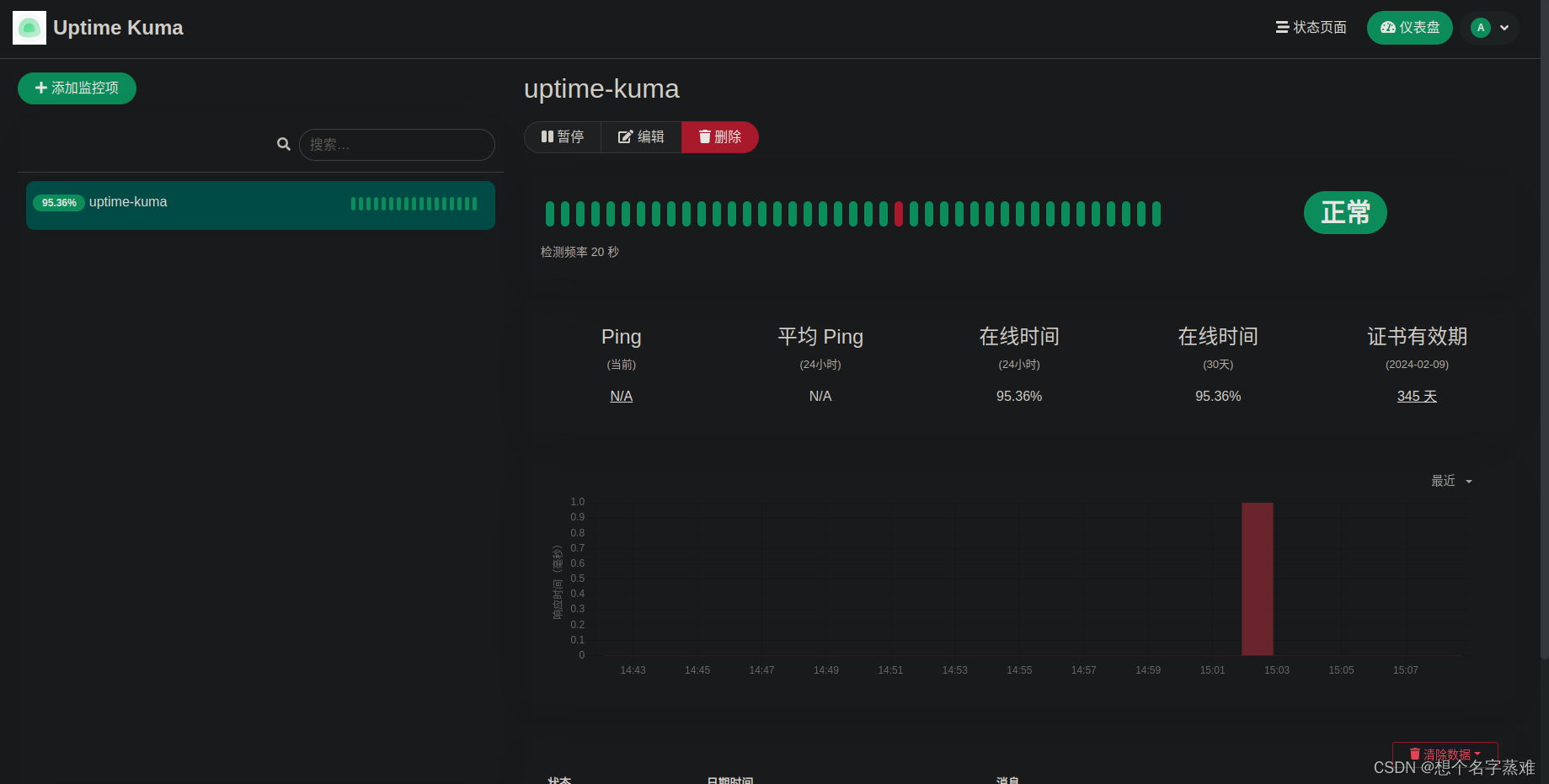The width and height of the screenshot is (1549, 784).
Task: Open the 清除数据 clear data dropdown
Action: 1445,755
